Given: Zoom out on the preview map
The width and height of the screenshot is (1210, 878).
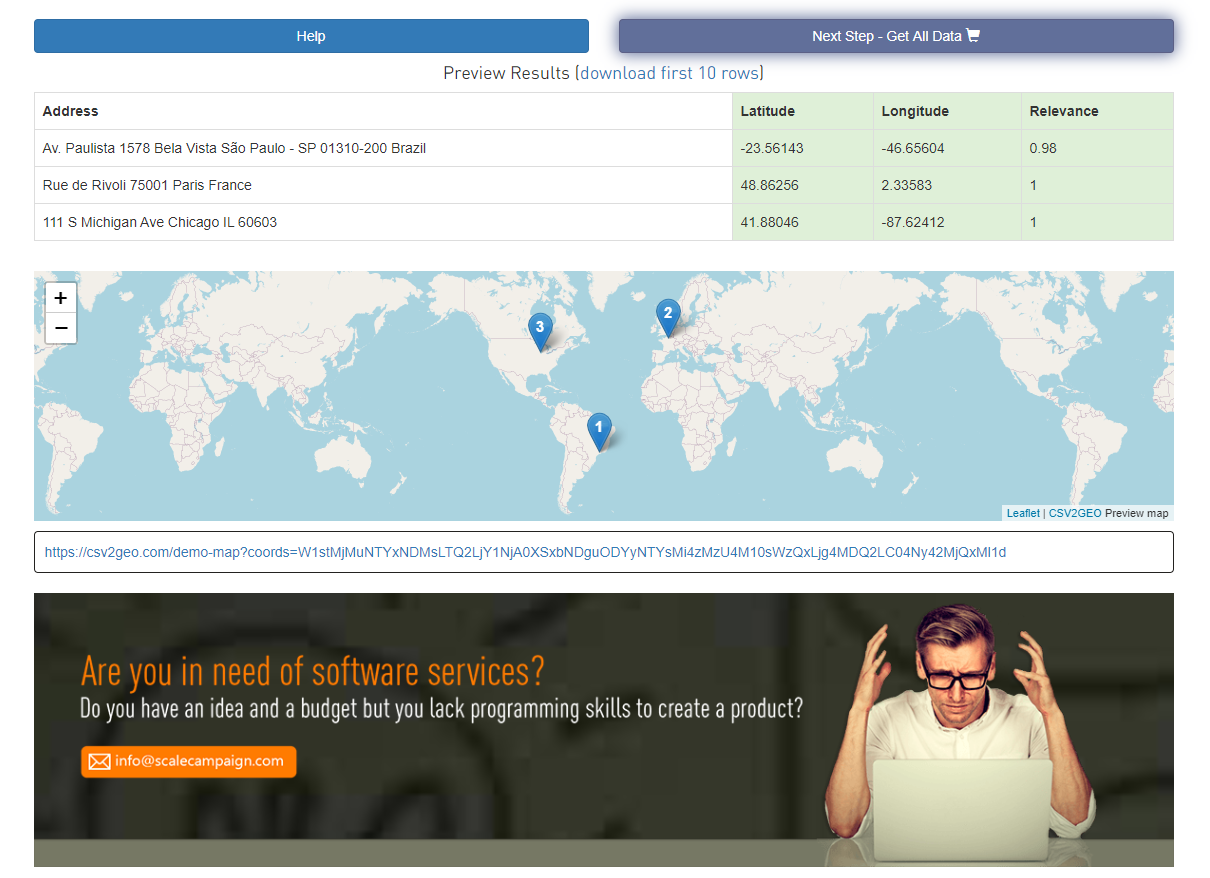Looking at the screenshot, I should [61, 328].
